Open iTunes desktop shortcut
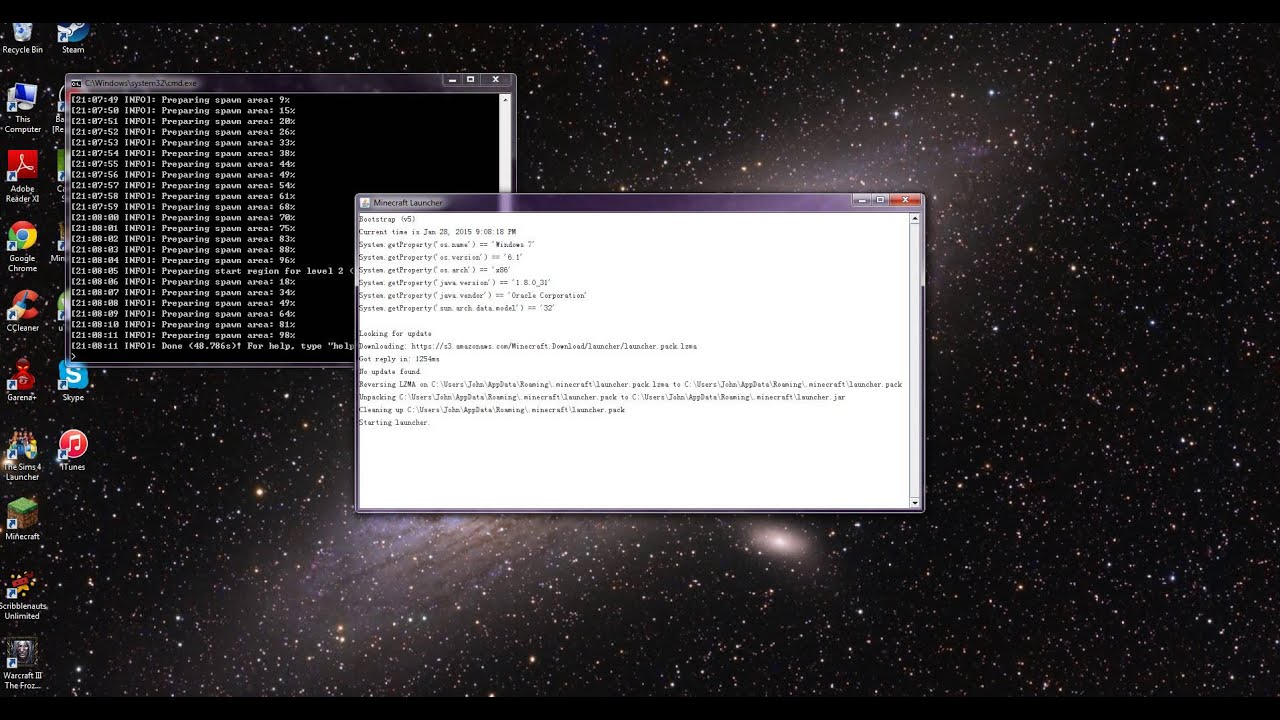 pyautogui.click(x=73, y=450)
